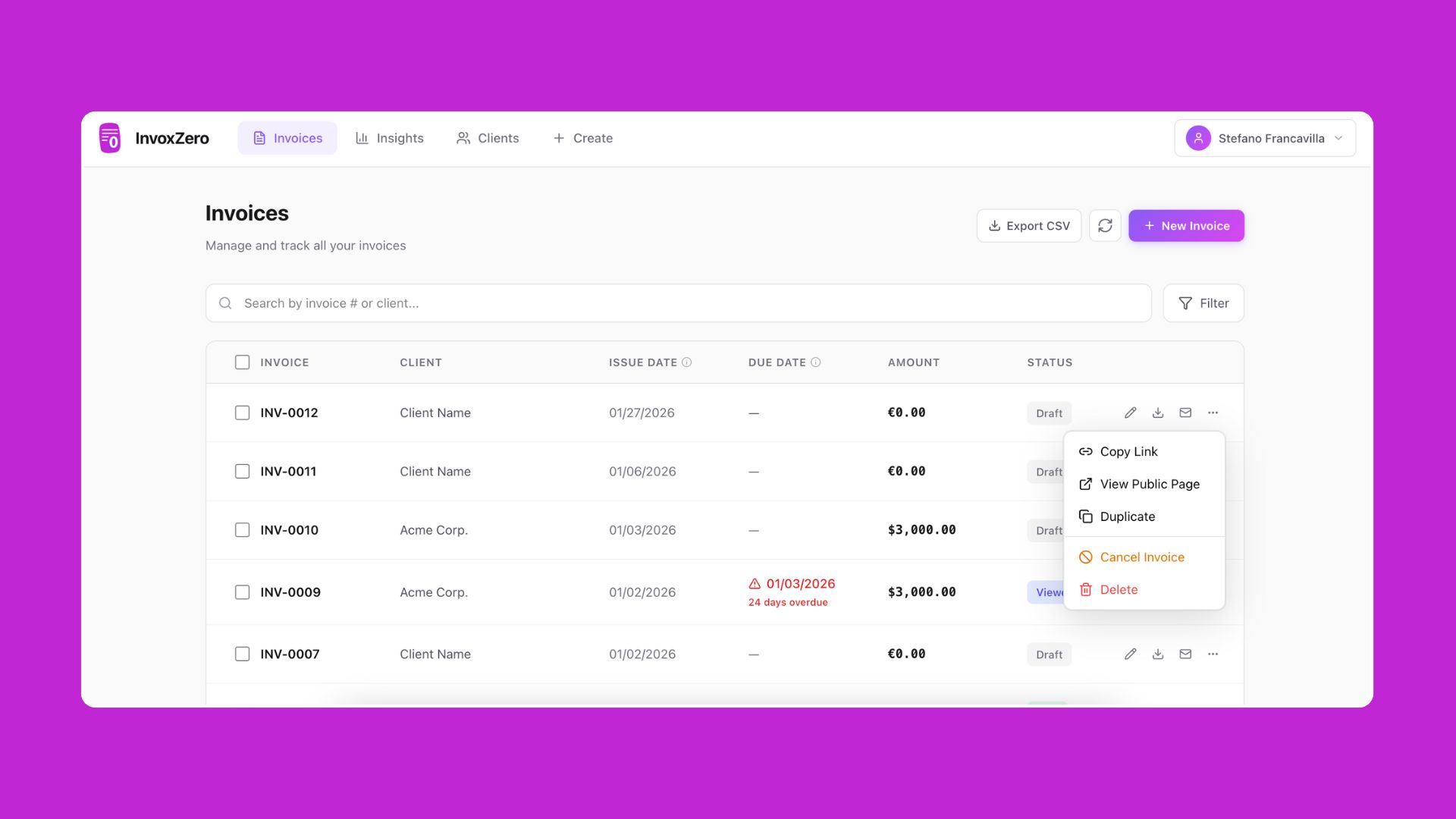Click edit pencil icon for INV-0012
Viewport: 1456px width, 819px height.
(1130, 413)
